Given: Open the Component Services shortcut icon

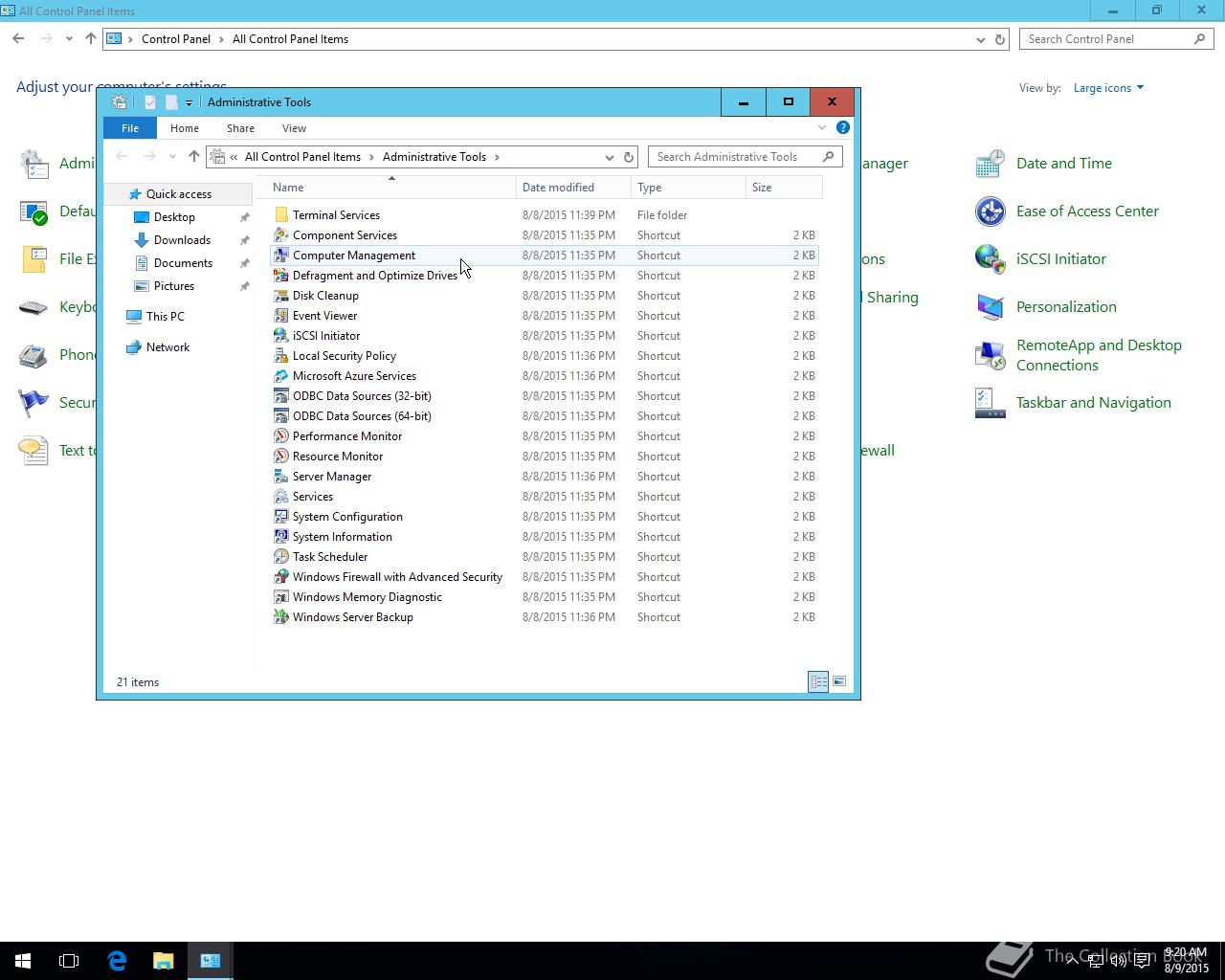Looking at the screenshot, I should click(280, 235).
